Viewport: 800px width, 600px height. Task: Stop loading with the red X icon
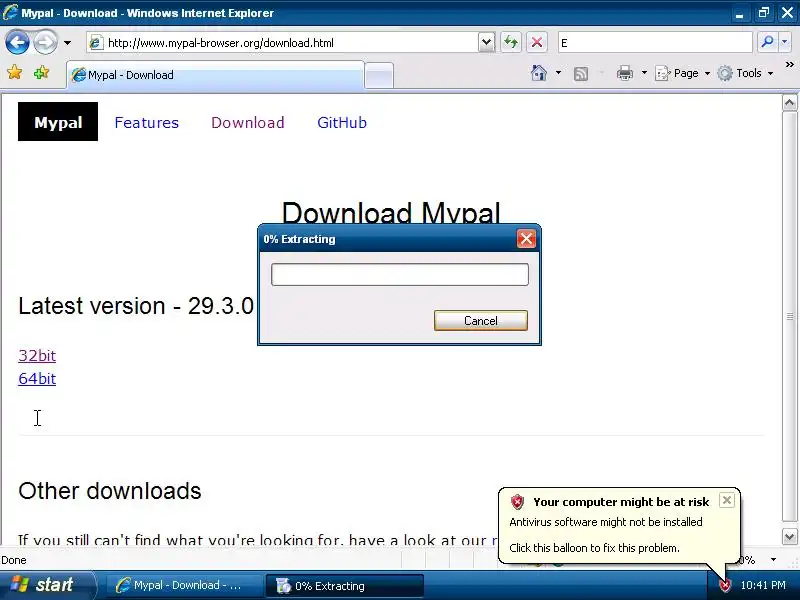pyautogui.click(x=537, y=42)
